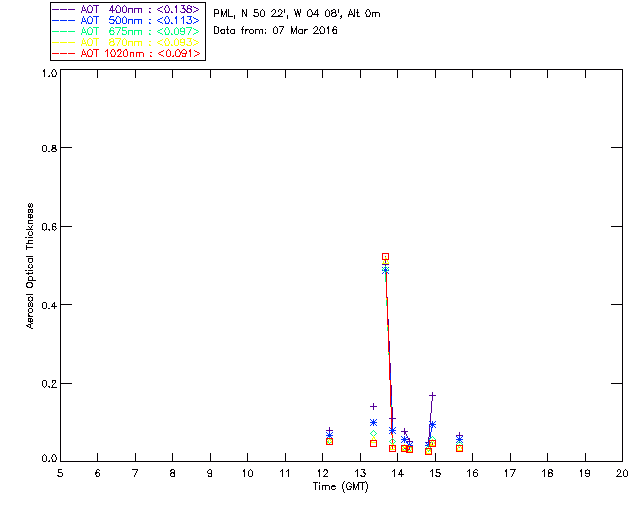Click the y-axis tick label 0.2
Viewport: 640px width, 512px height.
coord(49,384)
